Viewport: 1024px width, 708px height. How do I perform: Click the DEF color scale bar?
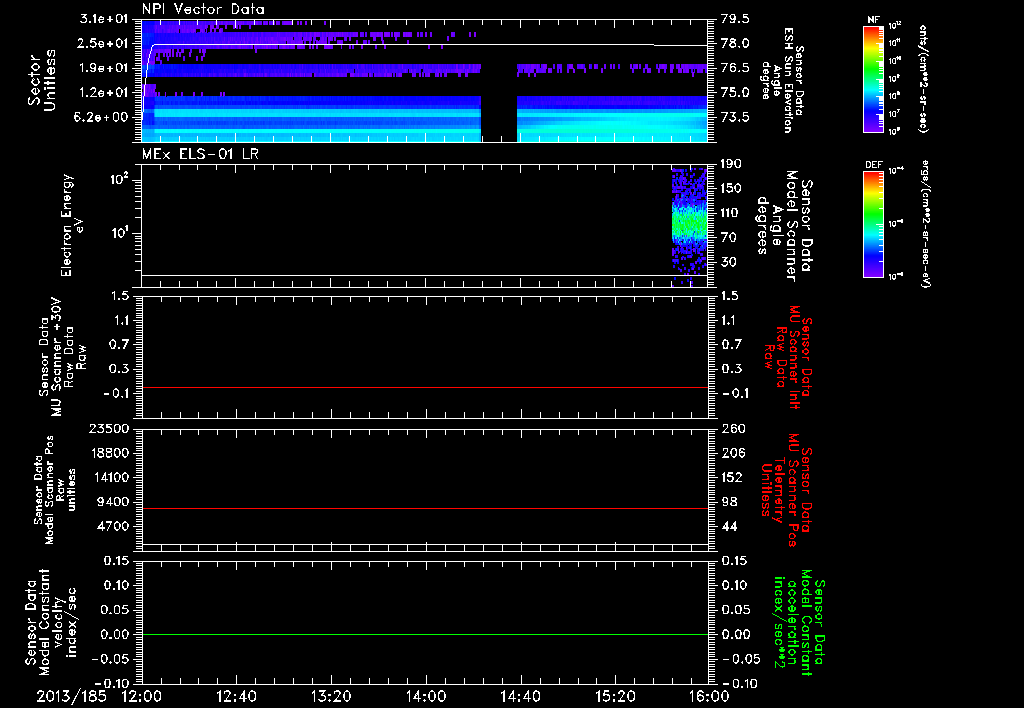(x=873, y=223)
